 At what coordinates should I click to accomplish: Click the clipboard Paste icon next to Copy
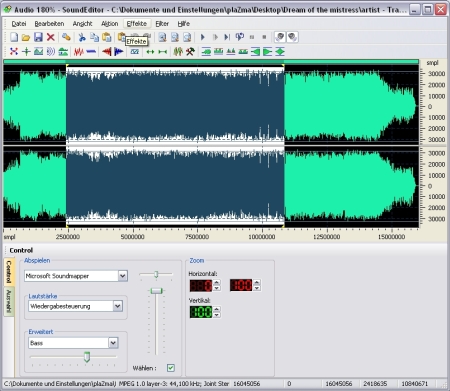107,37
